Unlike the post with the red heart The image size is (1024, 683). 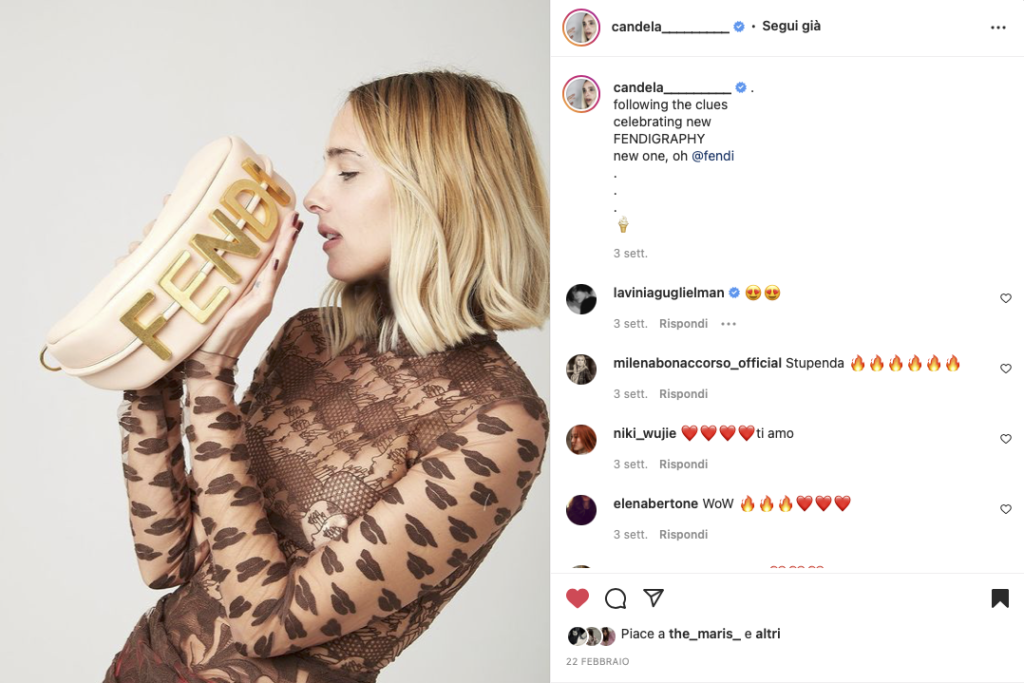[x=577, y=598]
